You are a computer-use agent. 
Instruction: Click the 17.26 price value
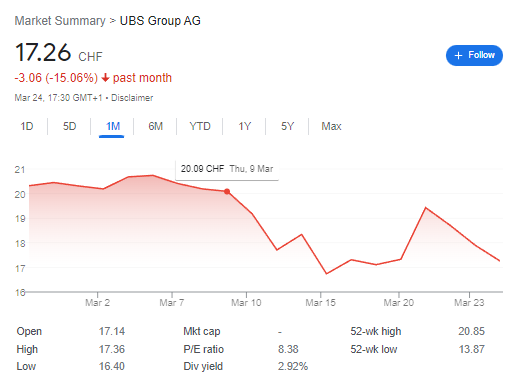(x=43, y=53)
